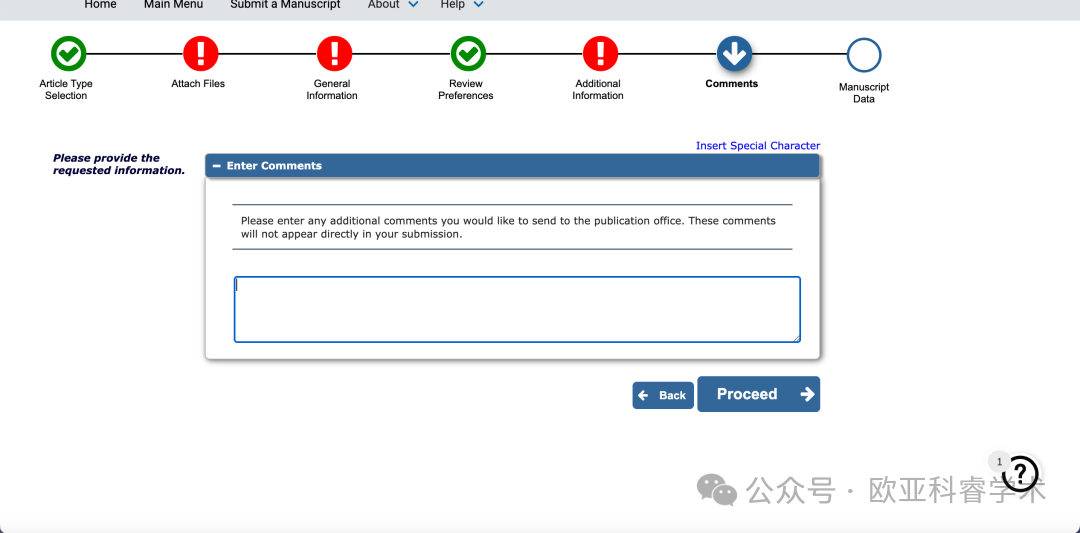The image size is (1080, 533).
Task: Jump to the Manuscript Data empty circle step
Action: tap(864, 56)
